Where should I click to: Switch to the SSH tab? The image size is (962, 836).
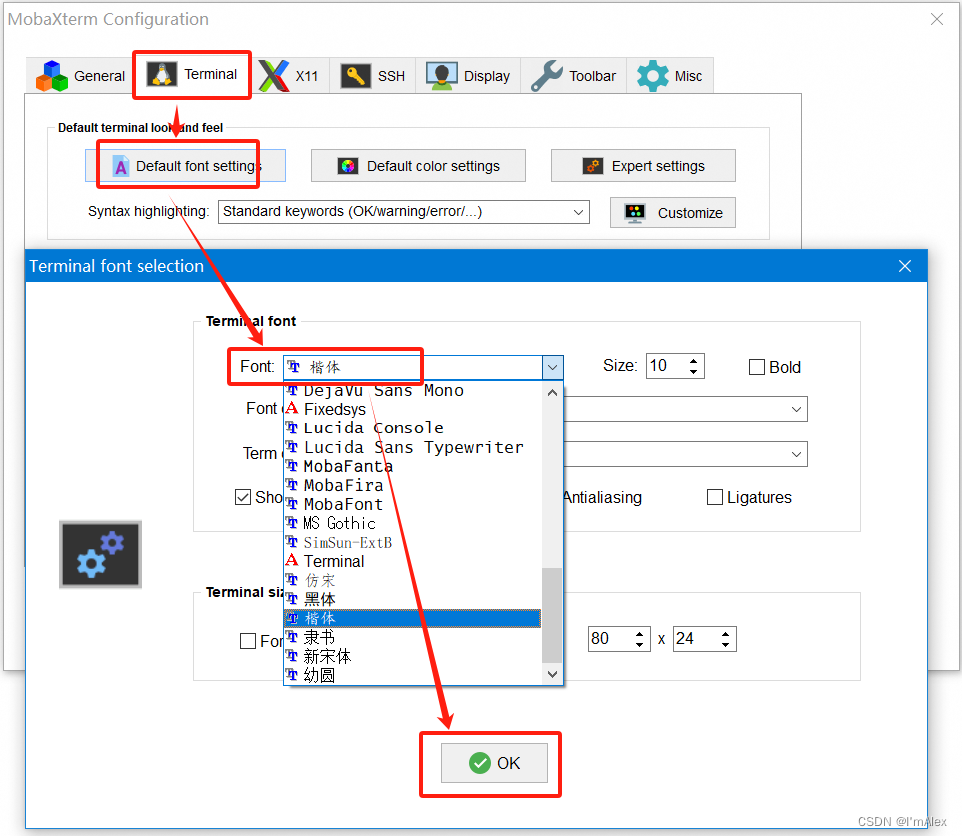373,76
